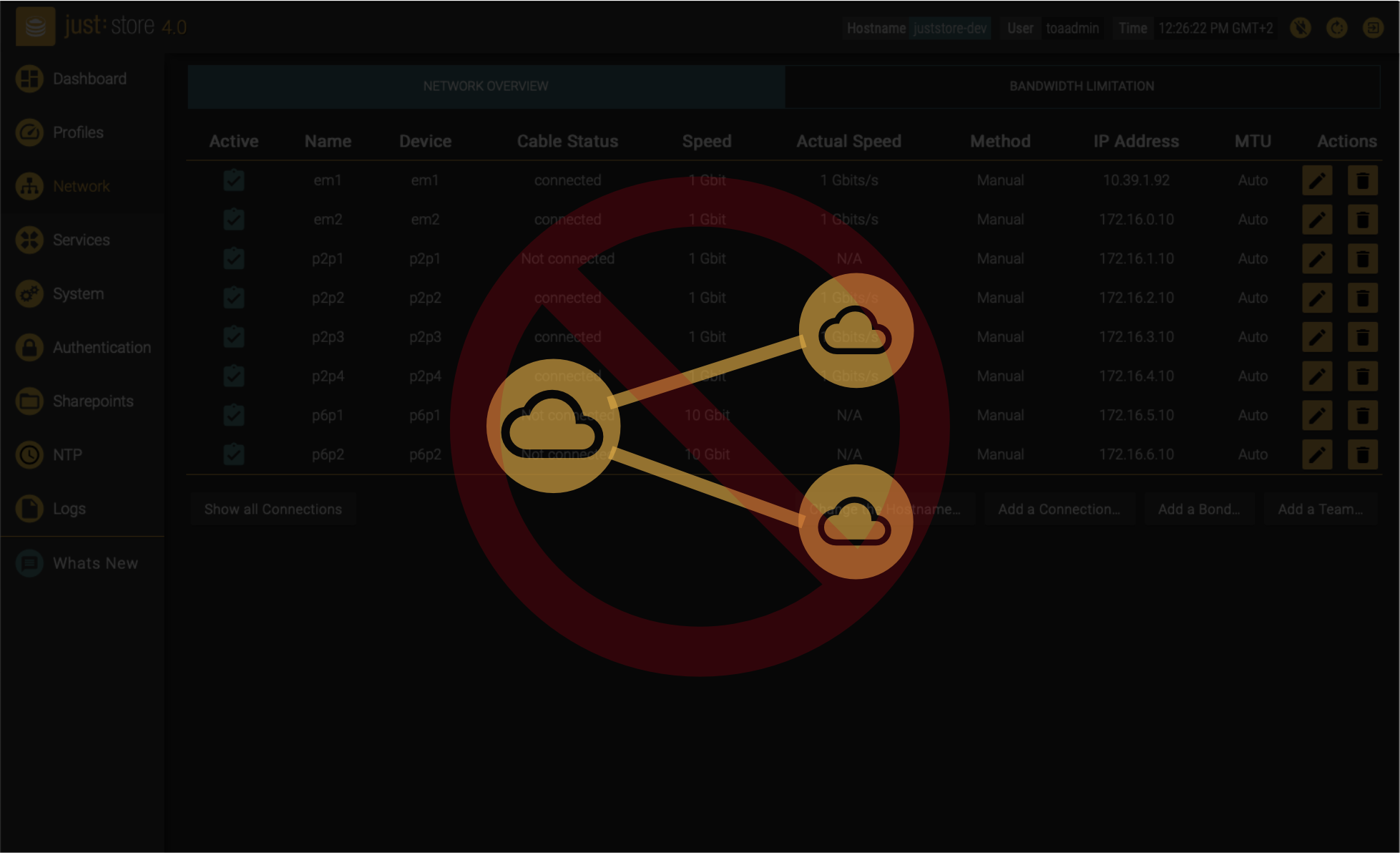Screen dimensions: 1400x853
Task: Click the juststore-dev hostname value
Action: pos(950,29)
